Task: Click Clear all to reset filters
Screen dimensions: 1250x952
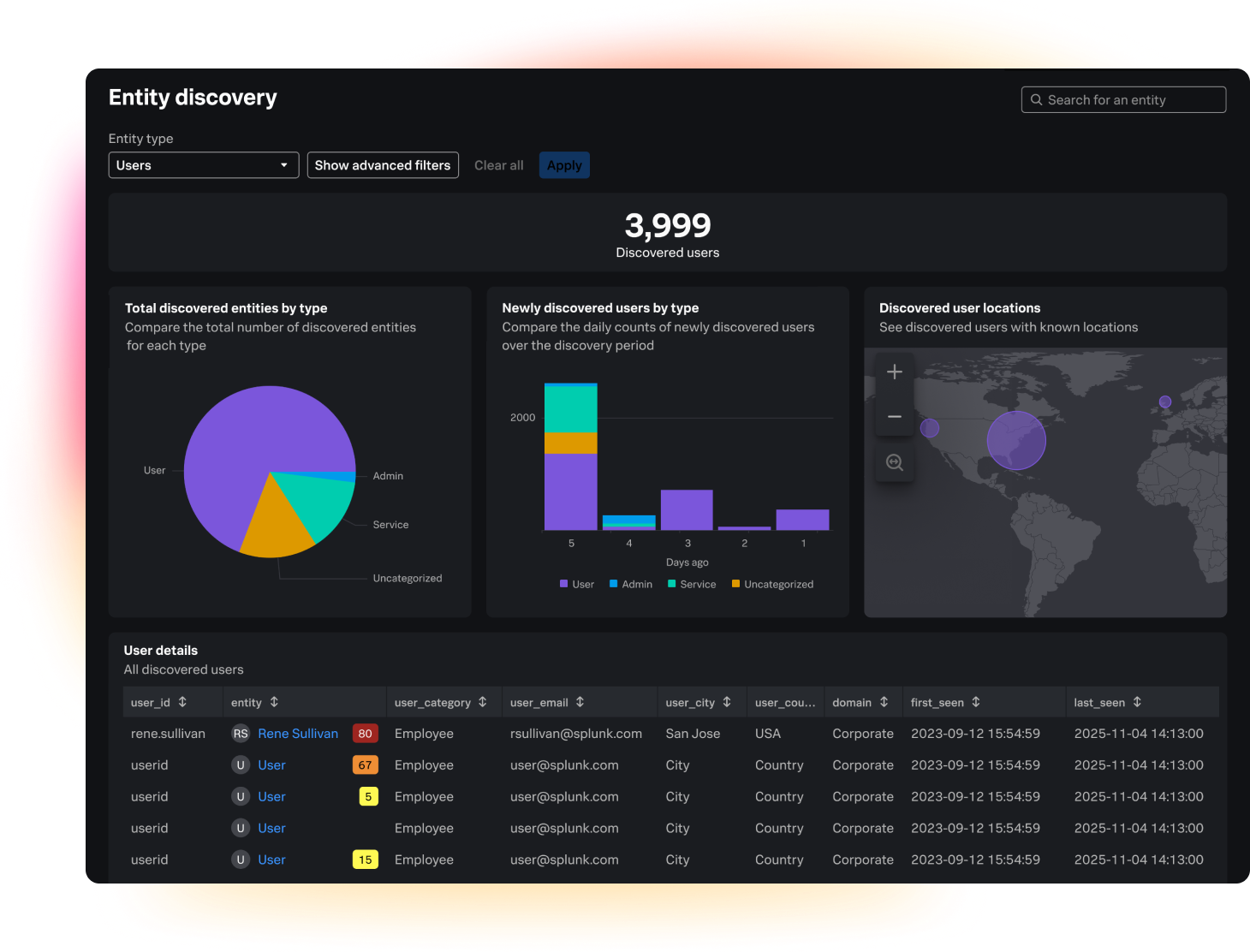Action: (x=498, y=164)
